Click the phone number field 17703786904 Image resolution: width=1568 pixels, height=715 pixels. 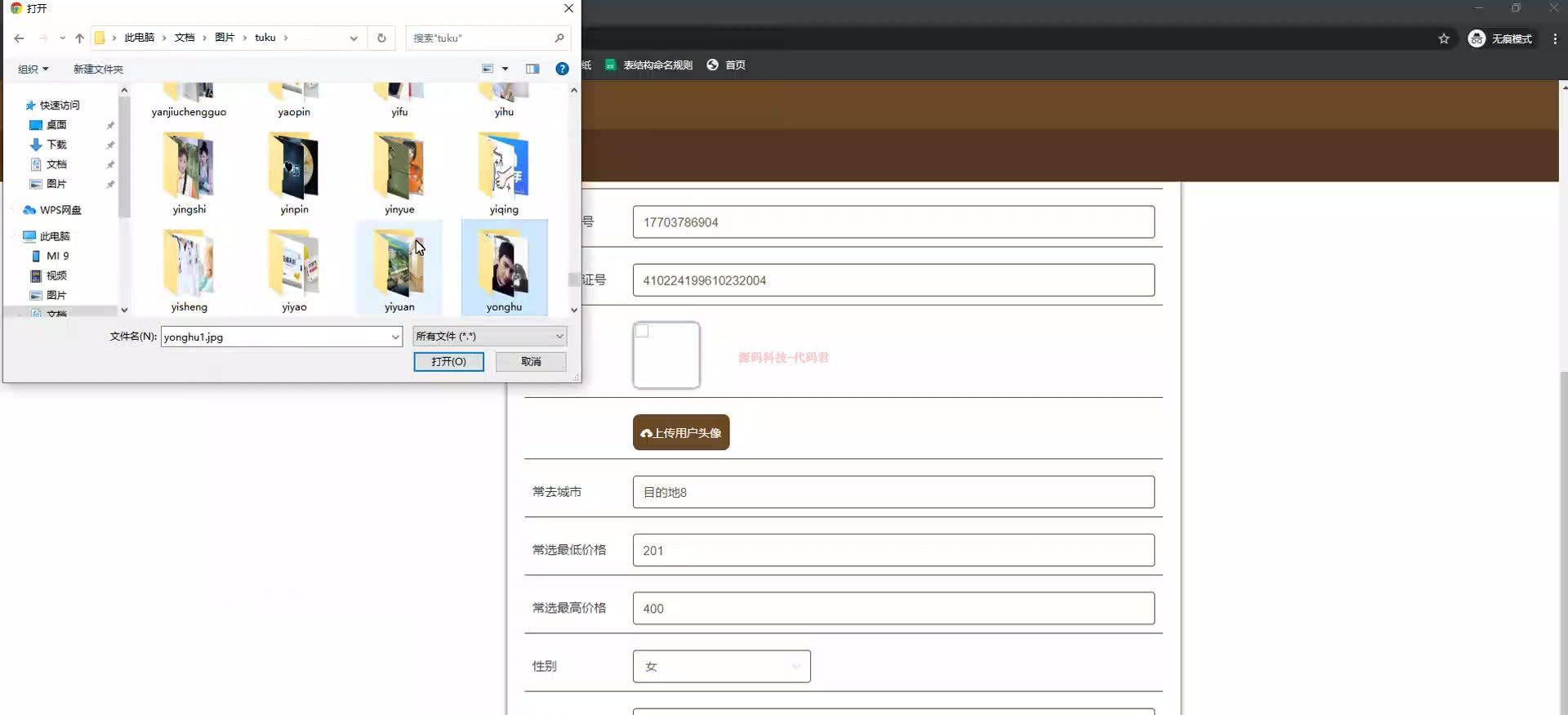point(893,222)
